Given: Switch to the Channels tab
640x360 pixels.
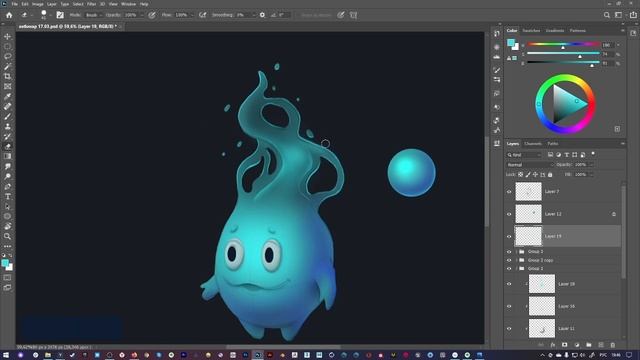Looking at the screenshot, I should pyautogui.click(x=533, y=144).
